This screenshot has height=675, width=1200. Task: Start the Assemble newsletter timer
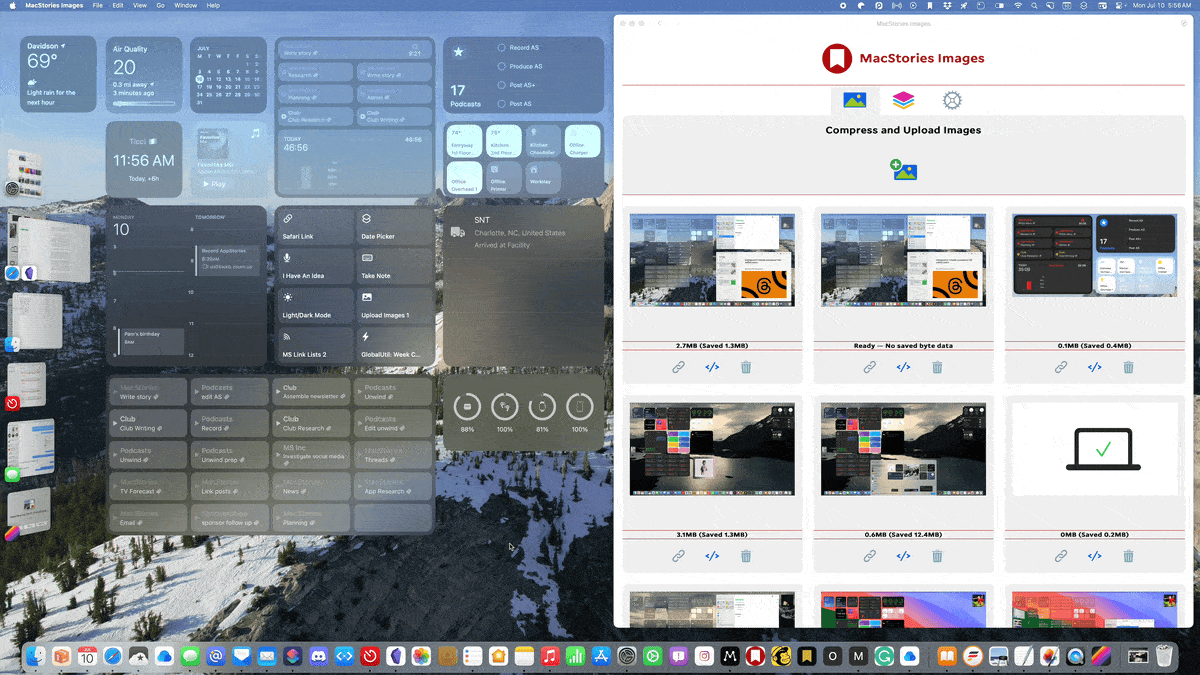(x=311, y=391)
